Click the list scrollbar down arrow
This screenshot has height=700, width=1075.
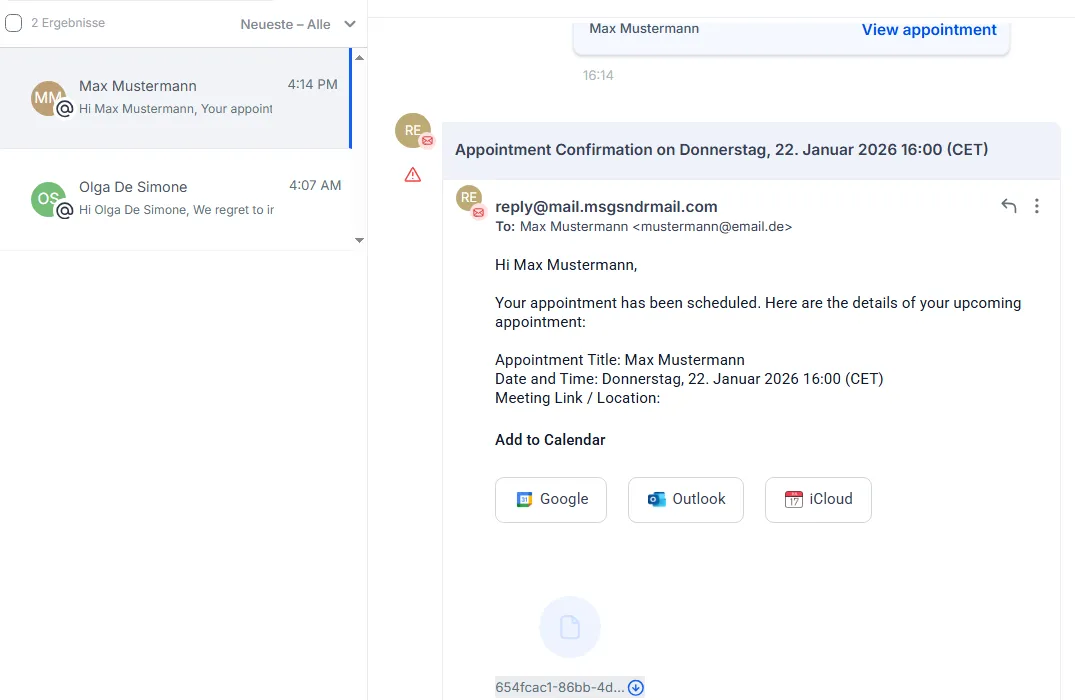(359, 241)
